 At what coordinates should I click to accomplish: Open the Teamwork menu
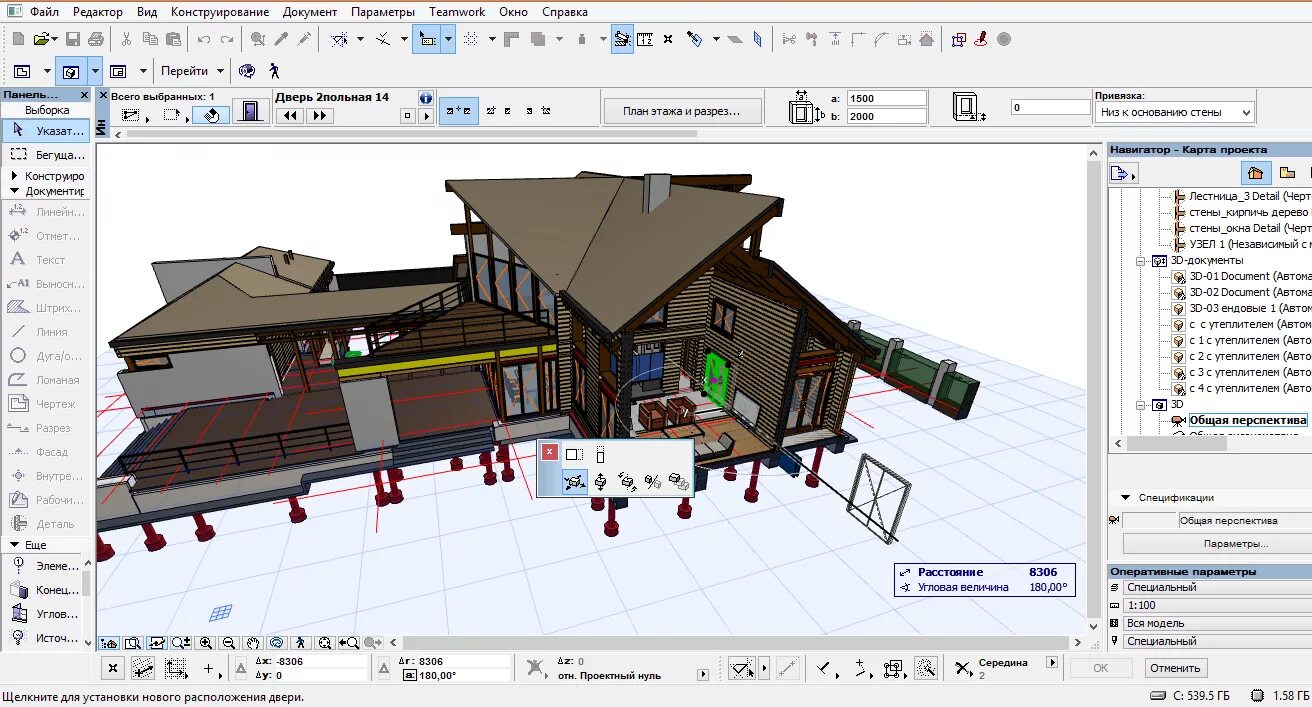(x=457, y=12)
